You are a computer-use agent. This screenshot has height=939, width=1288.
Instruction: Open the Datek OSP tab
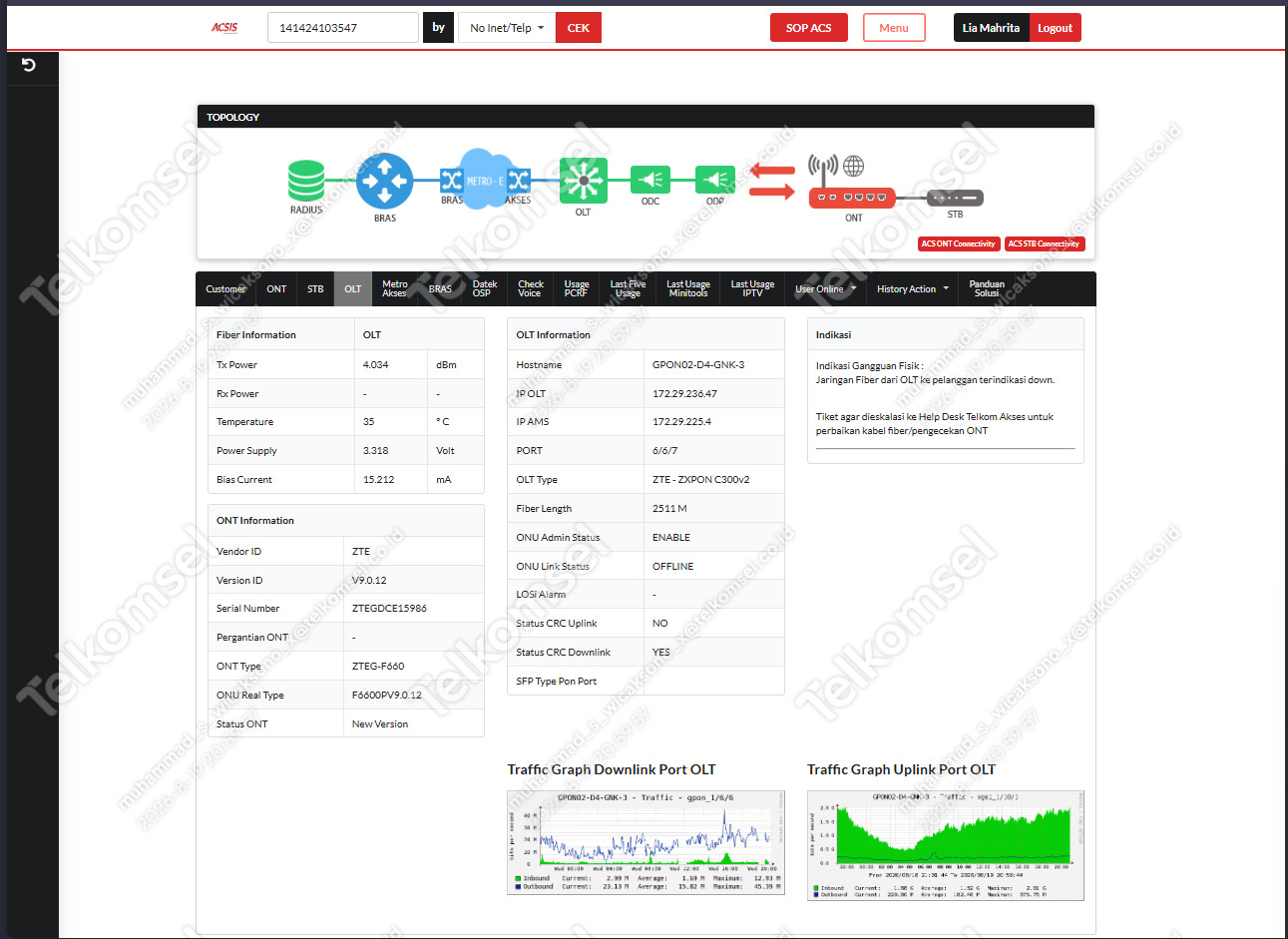485,289
